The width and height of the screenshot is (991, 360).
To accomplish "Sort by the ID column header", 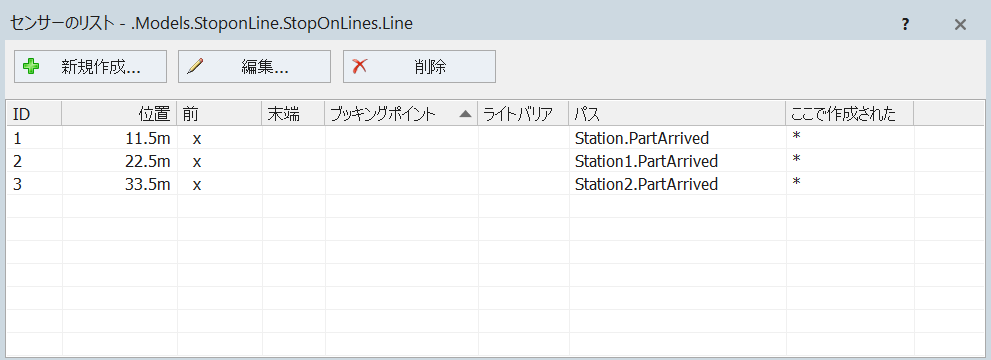I will pyautogui.click(x=34, y=114).
